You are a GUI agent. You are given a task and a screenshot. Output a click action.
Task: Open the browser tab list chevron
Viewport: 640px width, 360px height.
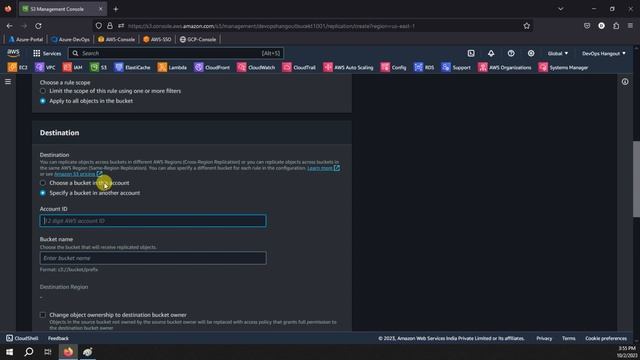point(561,9)
